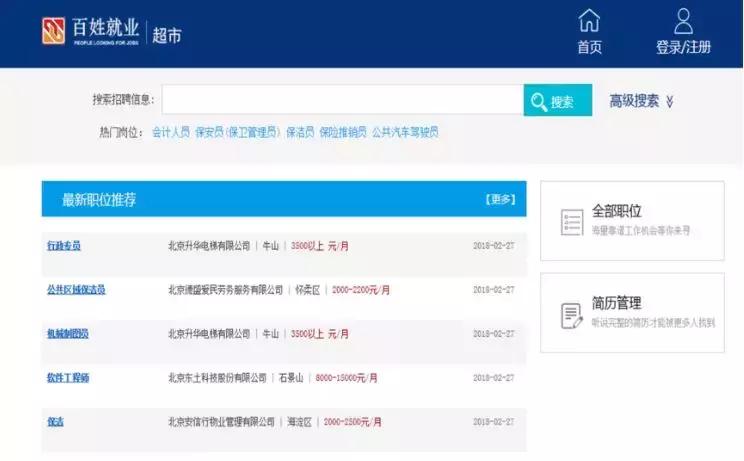
Task: Click the 最新职位推荐 heading
Action: click(x=99, y=199)
